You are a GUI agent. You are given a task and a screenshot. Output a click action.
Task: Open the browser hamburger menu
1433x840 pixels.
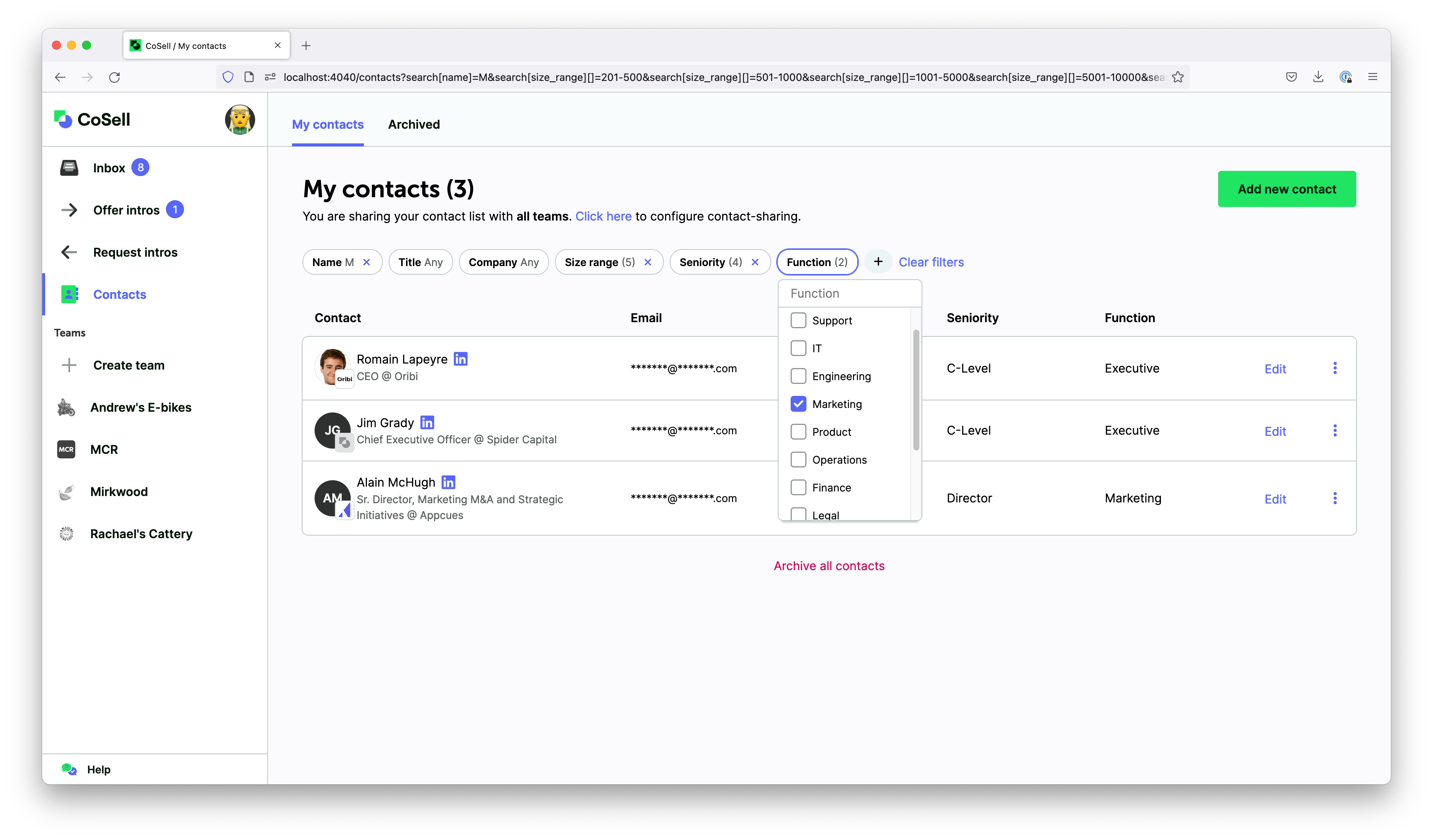pyautogui.click(x=1373, y=77)
